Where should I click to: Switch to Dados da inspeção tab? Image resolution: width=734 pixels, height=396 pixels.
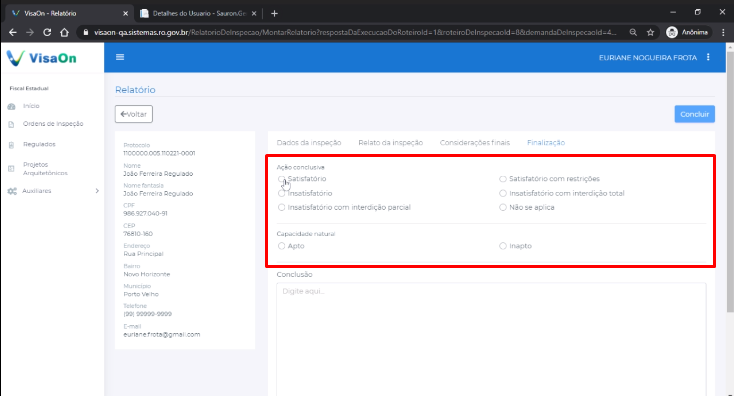309,143
